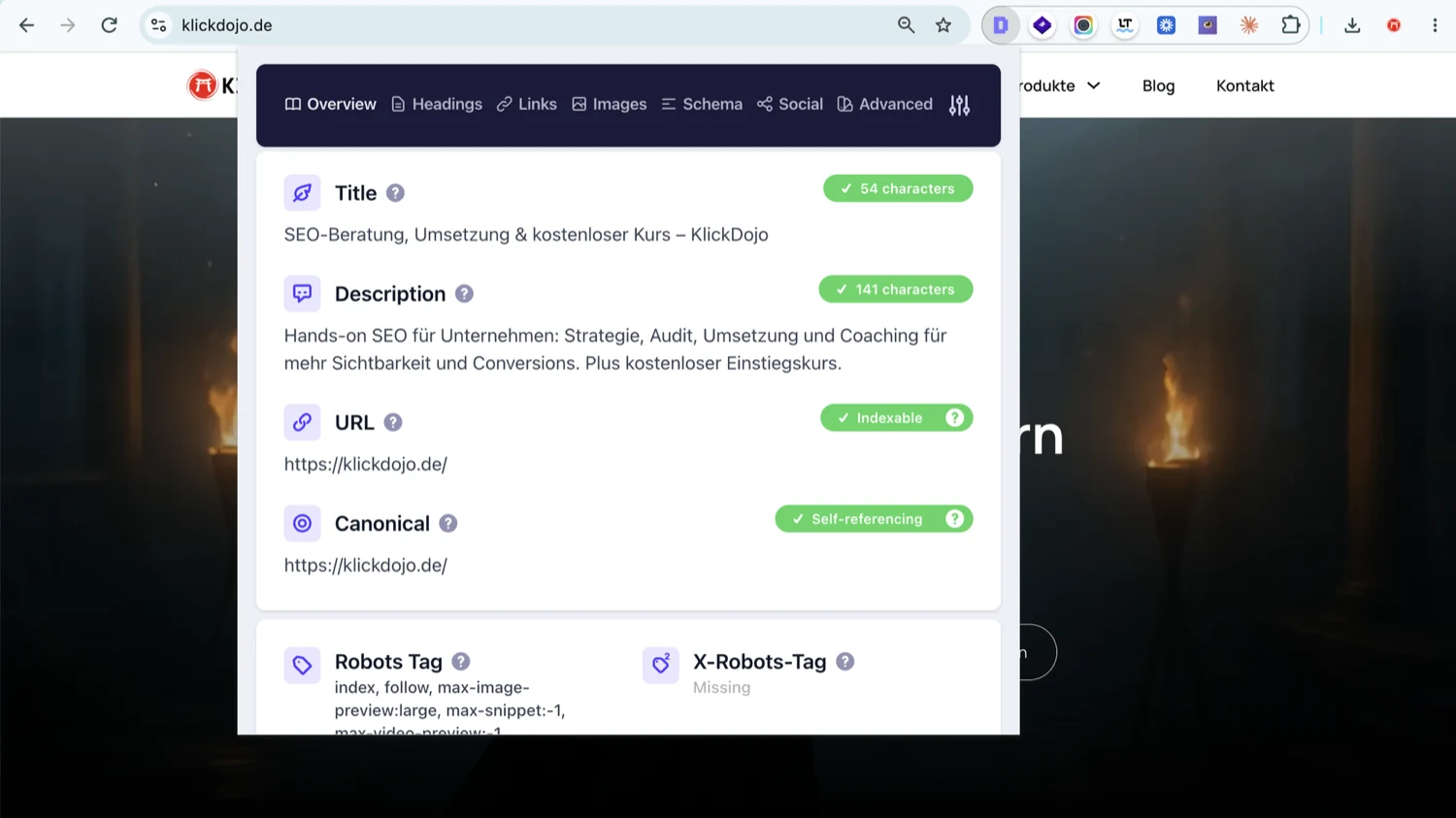Image resolution: width=1456 pixels, height=818 pixels.
Task: Open the Social tab
Action: click(x=790, y=104)
